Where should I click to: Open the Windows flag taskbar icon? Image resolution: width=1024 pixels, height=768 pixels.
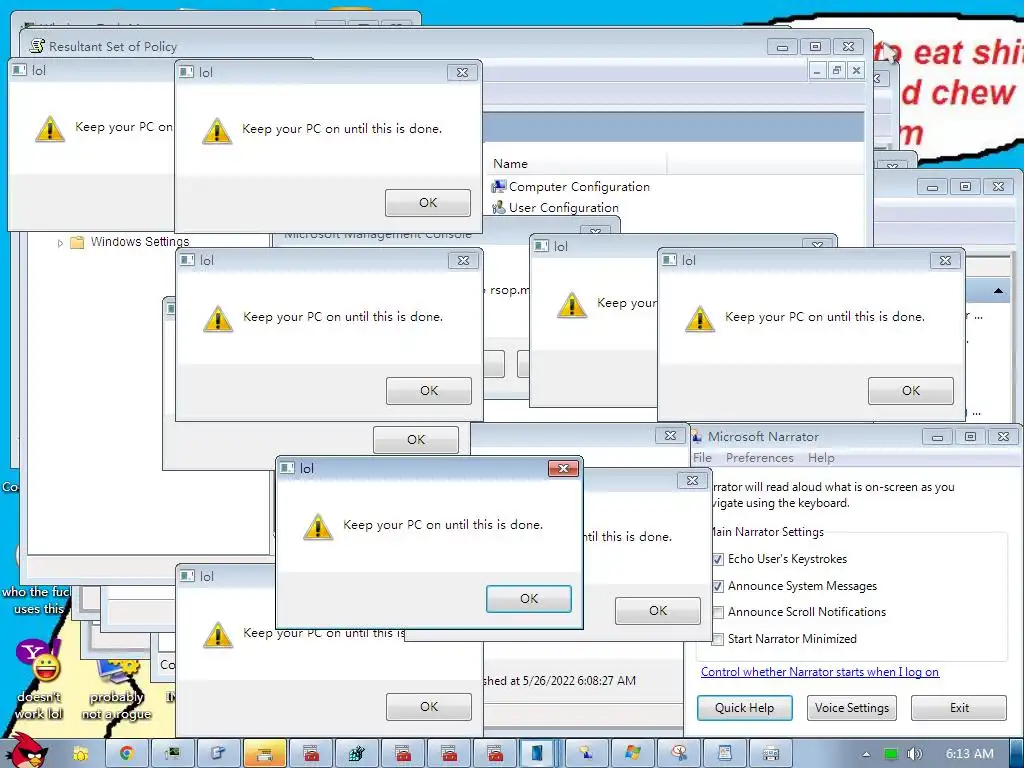pos(632,754)
